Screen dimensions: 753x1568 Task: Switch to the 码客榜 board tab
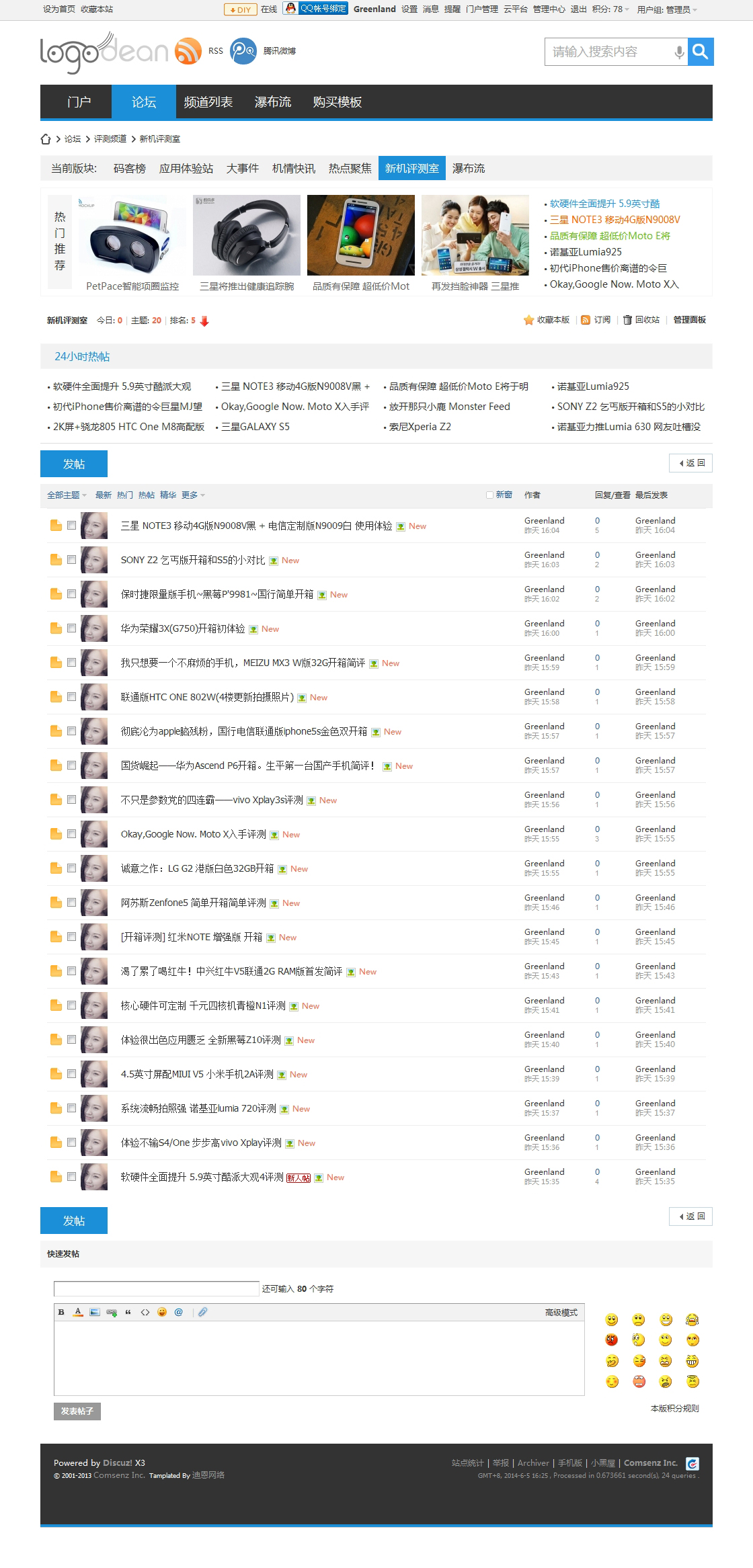[x=129, y=168]
